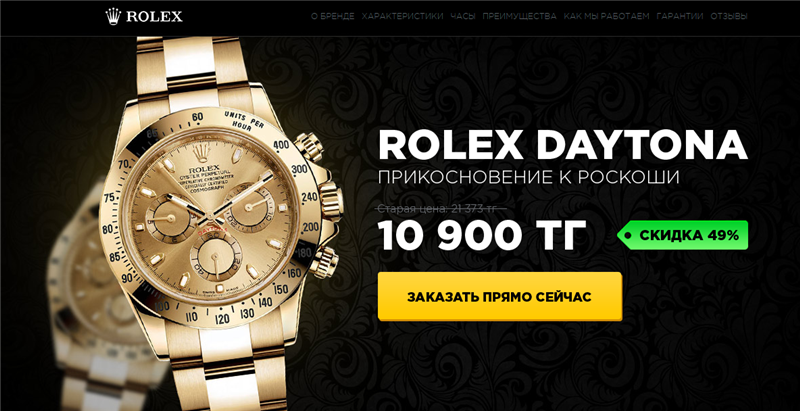The width and height of the screenshot is (800, 411).
Task: Click the ЗАКАЗАТЬ ПРЯМО СЕЙЧАС button
Action: (500, 297)
